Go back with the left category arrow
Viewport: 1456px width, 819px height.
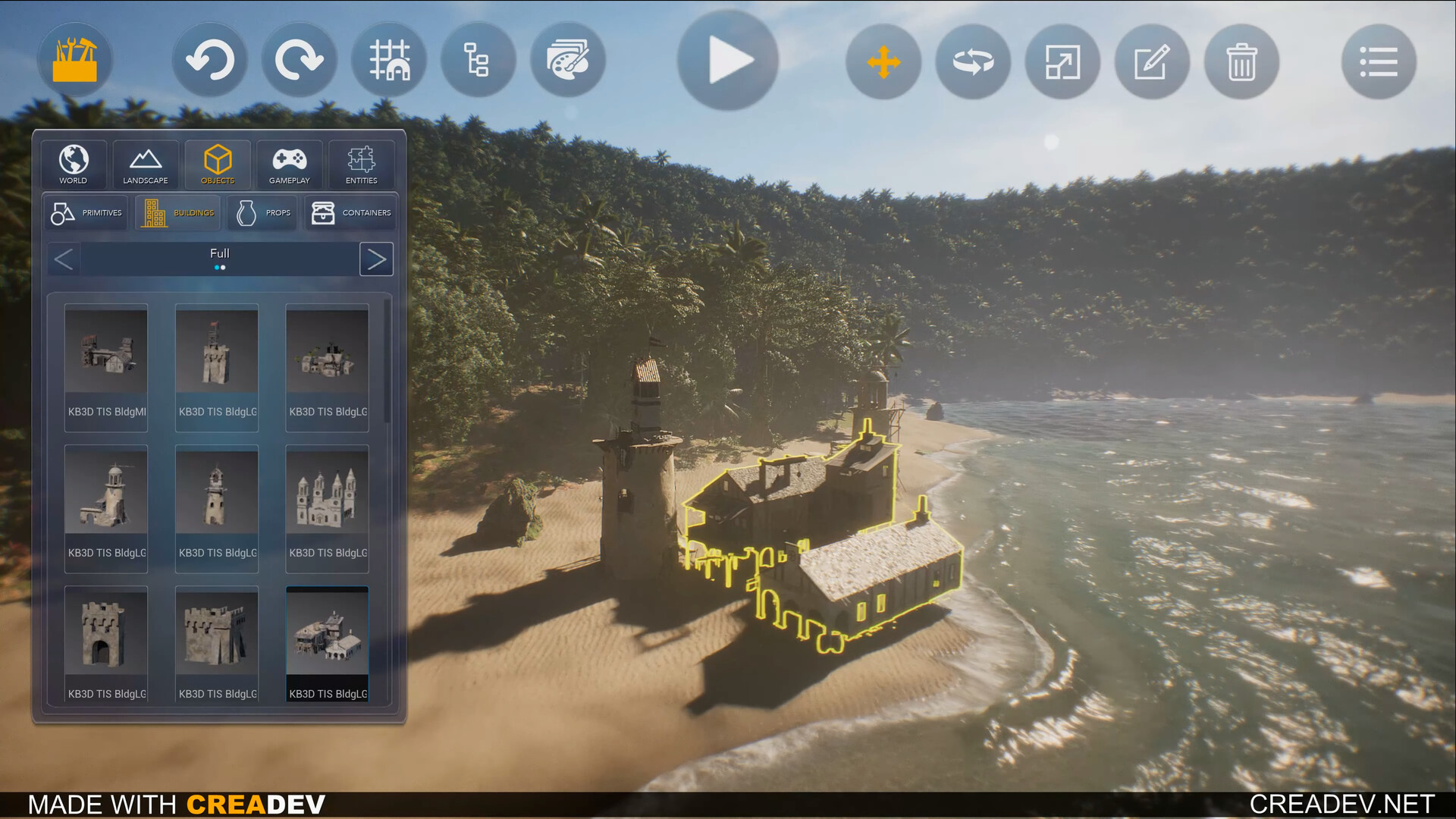(x=64, y=259)
